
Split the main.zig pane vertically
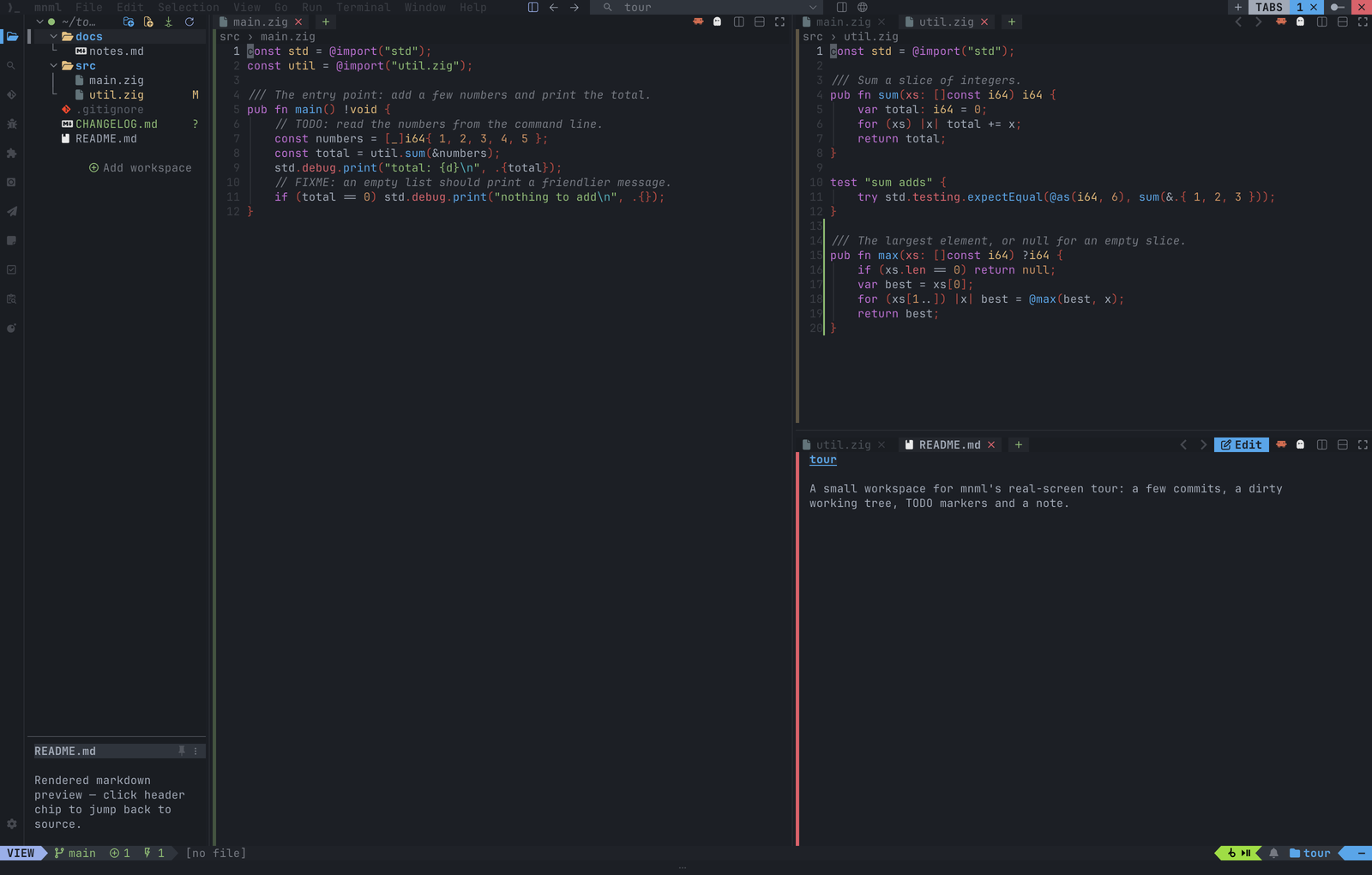(739, 22)
